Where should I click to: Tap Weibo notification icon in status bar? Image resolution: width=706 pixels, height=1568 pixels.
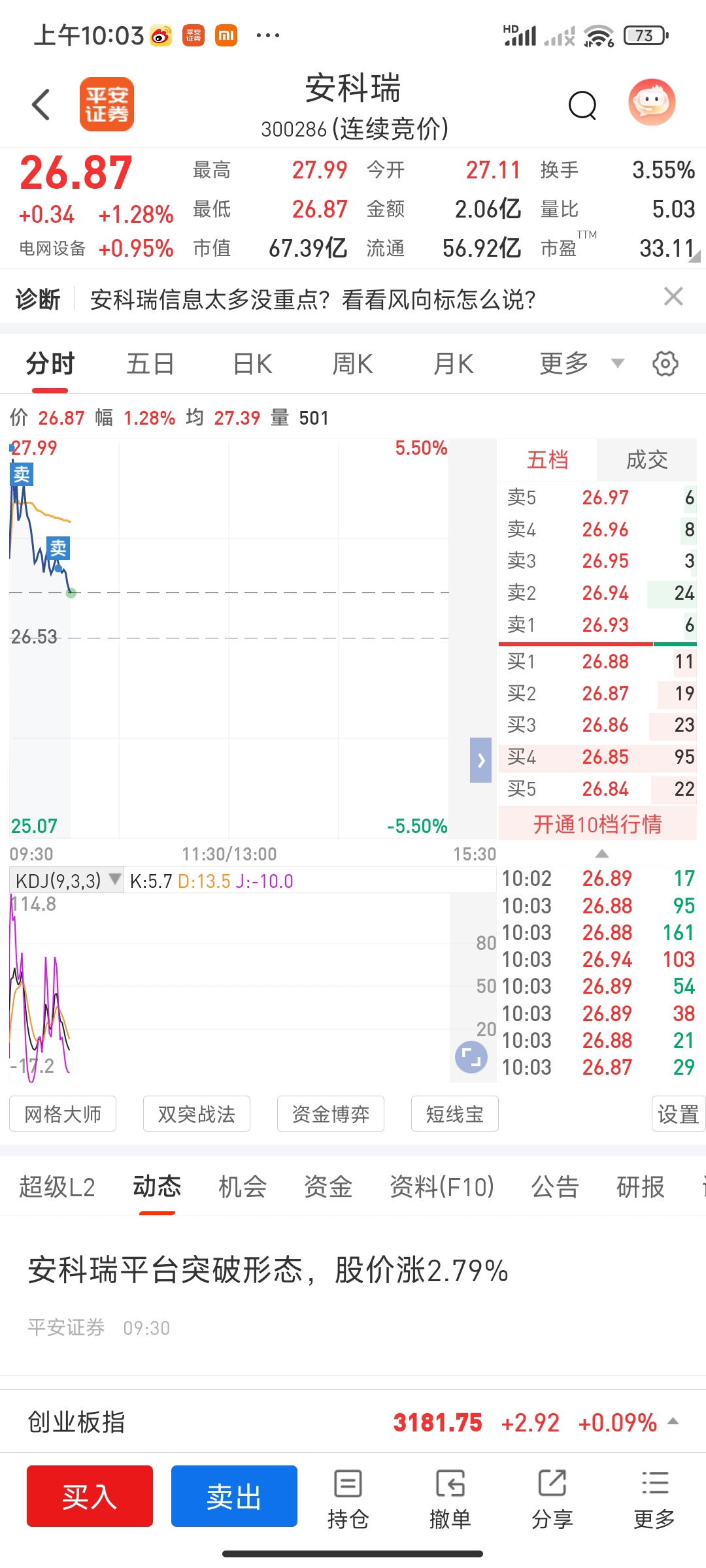pos(160,35)
